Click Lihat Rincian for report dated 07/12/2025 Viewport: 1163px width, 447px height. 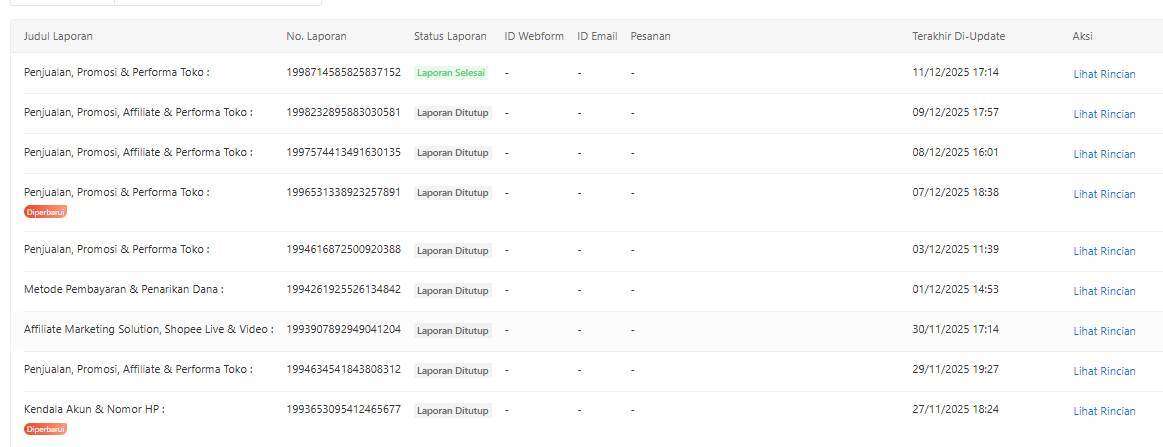tap(1104, 194)
